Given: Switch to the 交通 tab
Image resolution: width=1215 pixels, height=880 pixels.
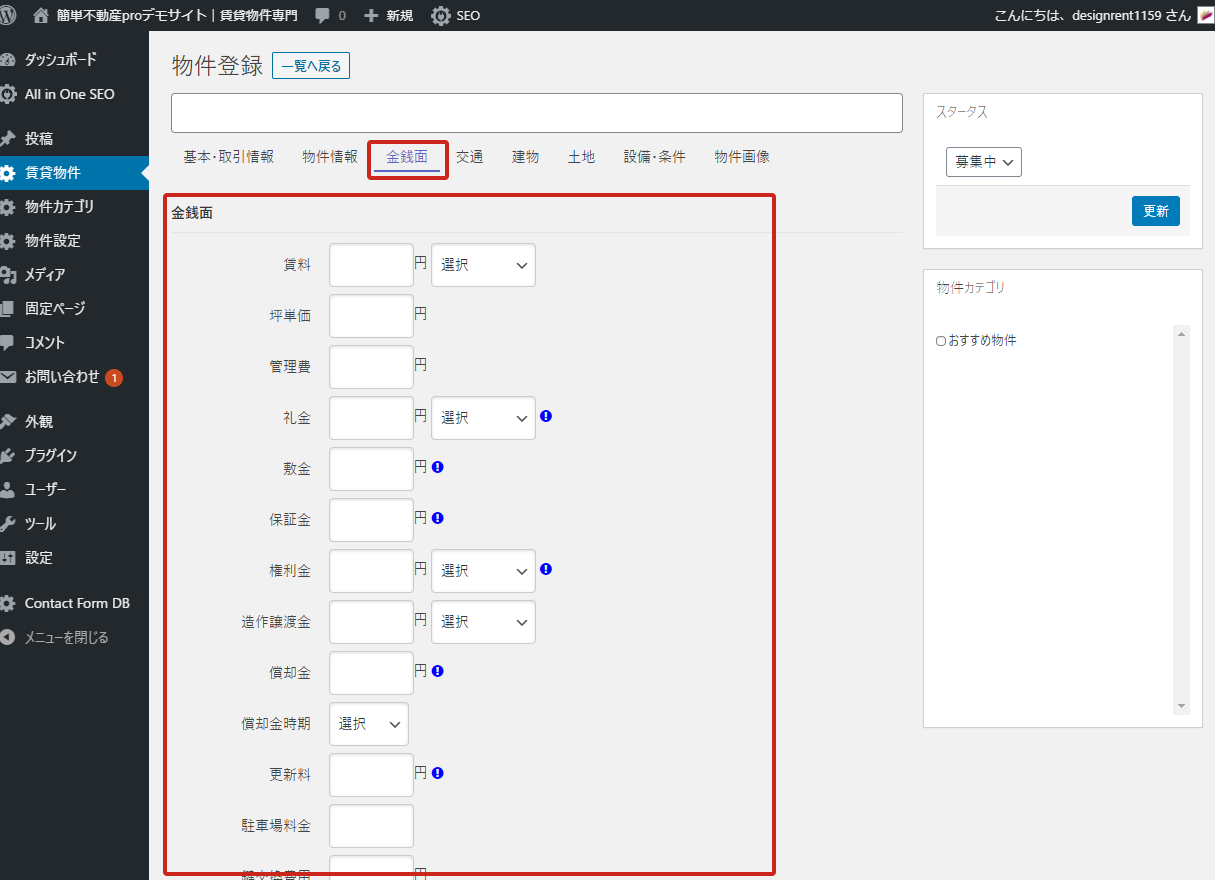Looking at the screenshot, I should [x=470, y=157].
